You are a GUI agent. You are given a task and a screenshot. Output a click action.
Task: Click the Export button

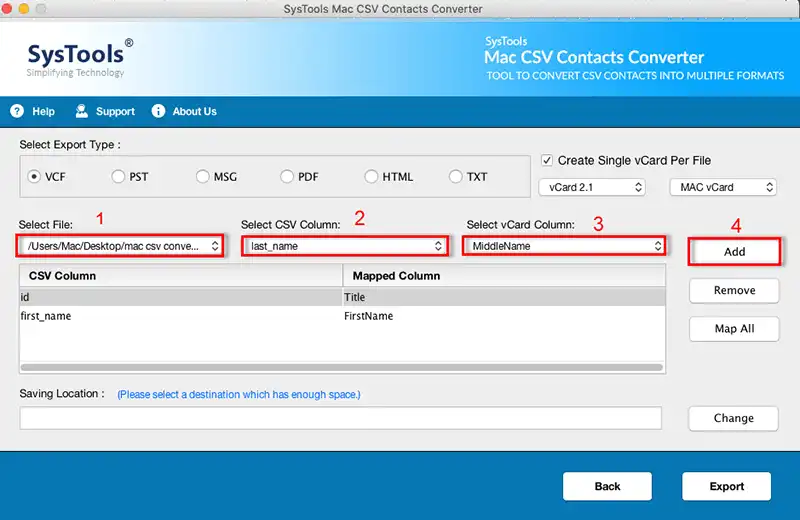click(727, 486)
